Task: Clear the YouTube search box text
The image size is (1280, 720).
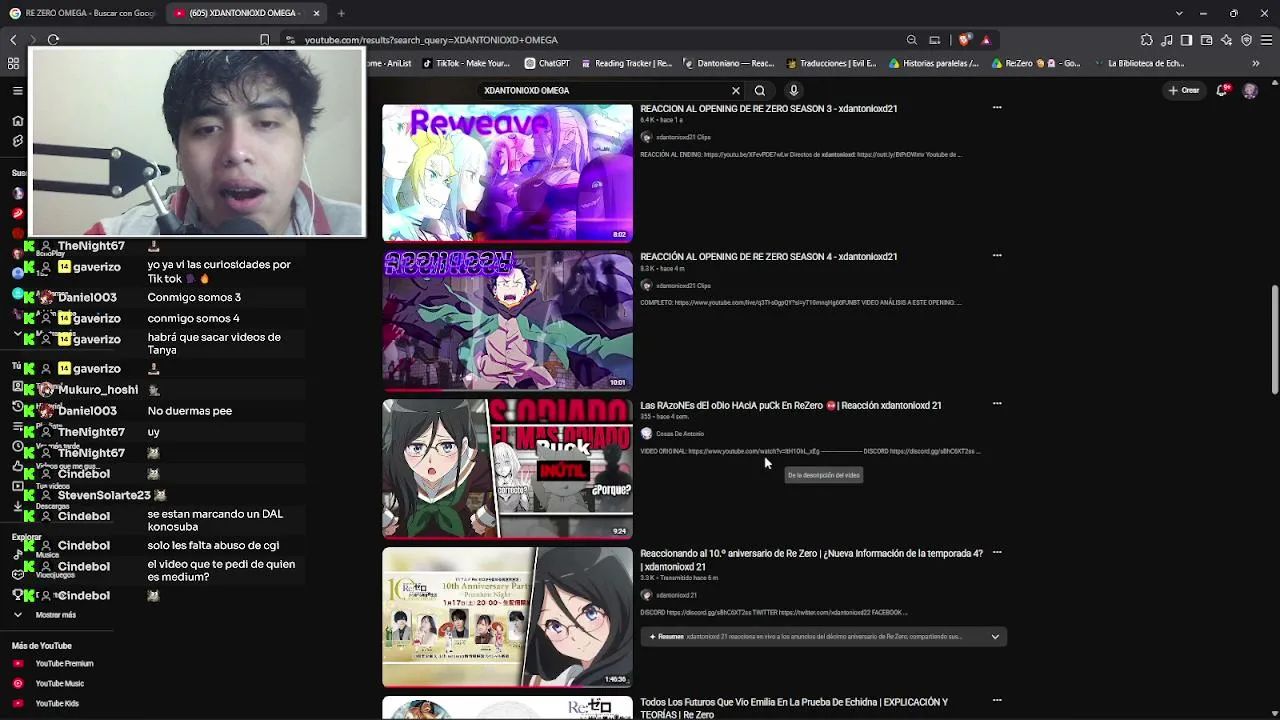Action: pos(736,90)
